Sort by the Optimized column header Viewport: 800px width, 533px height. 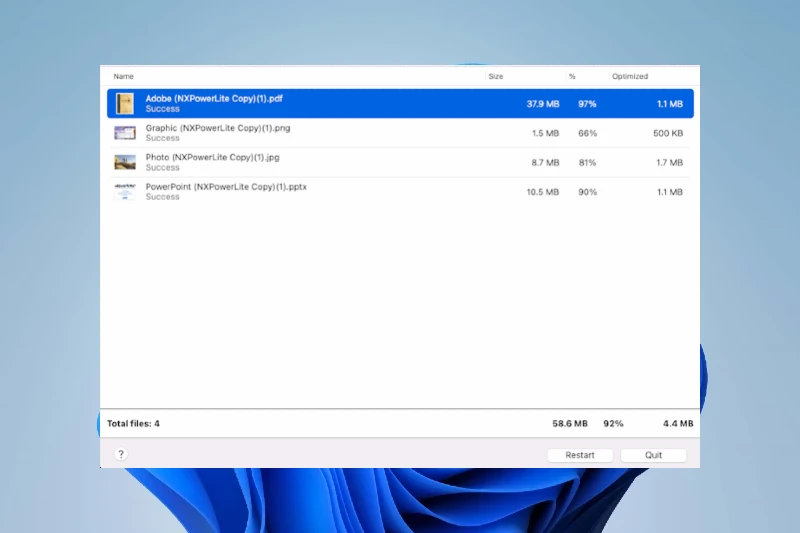(x=630, y=77)
